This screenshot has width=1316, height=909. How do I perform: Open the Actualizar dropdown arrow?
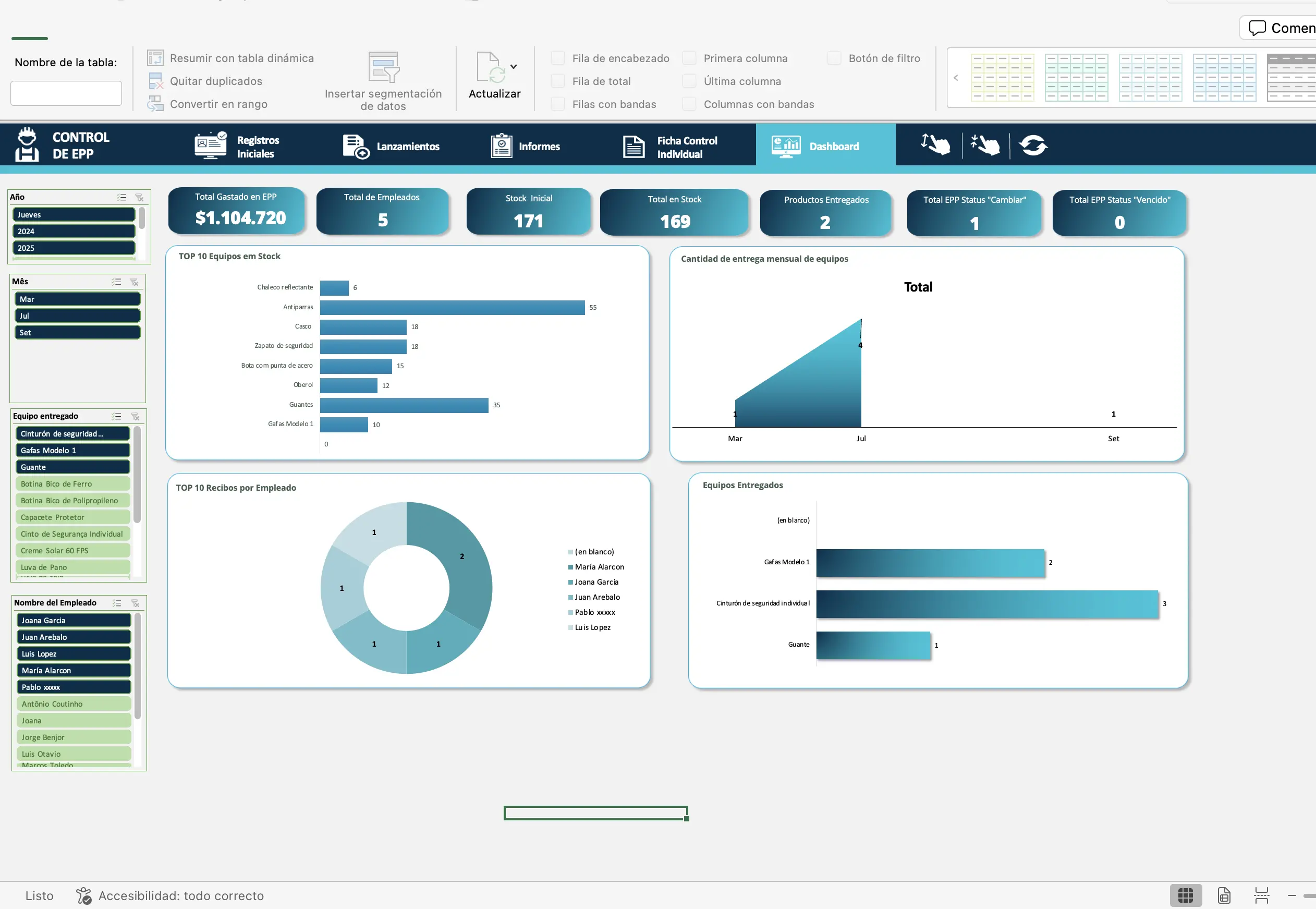pyautogui.click(x=514, y=67)
